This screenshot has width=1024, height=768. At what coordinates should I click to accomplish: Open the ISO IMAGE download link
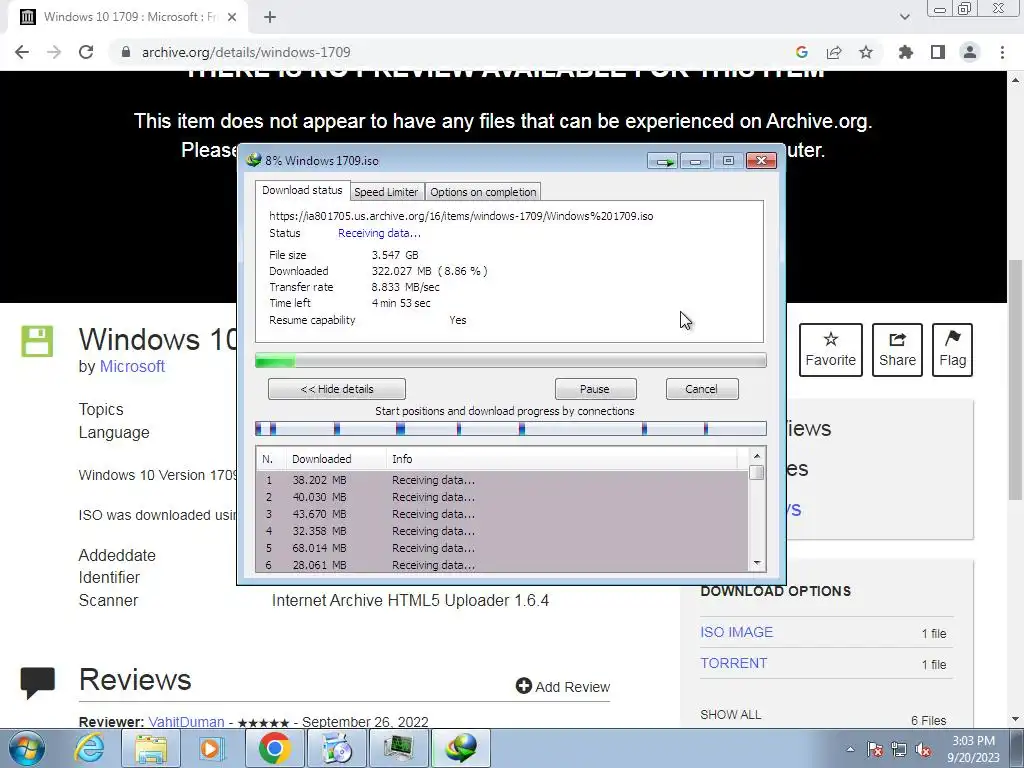[737, 632]
